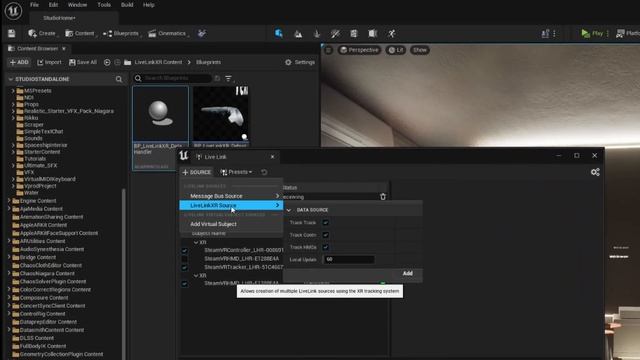This screenshot has height=360, width=640.
Task: Select LiveLinkXR Source menu entry
Action: tap(231, 205)
